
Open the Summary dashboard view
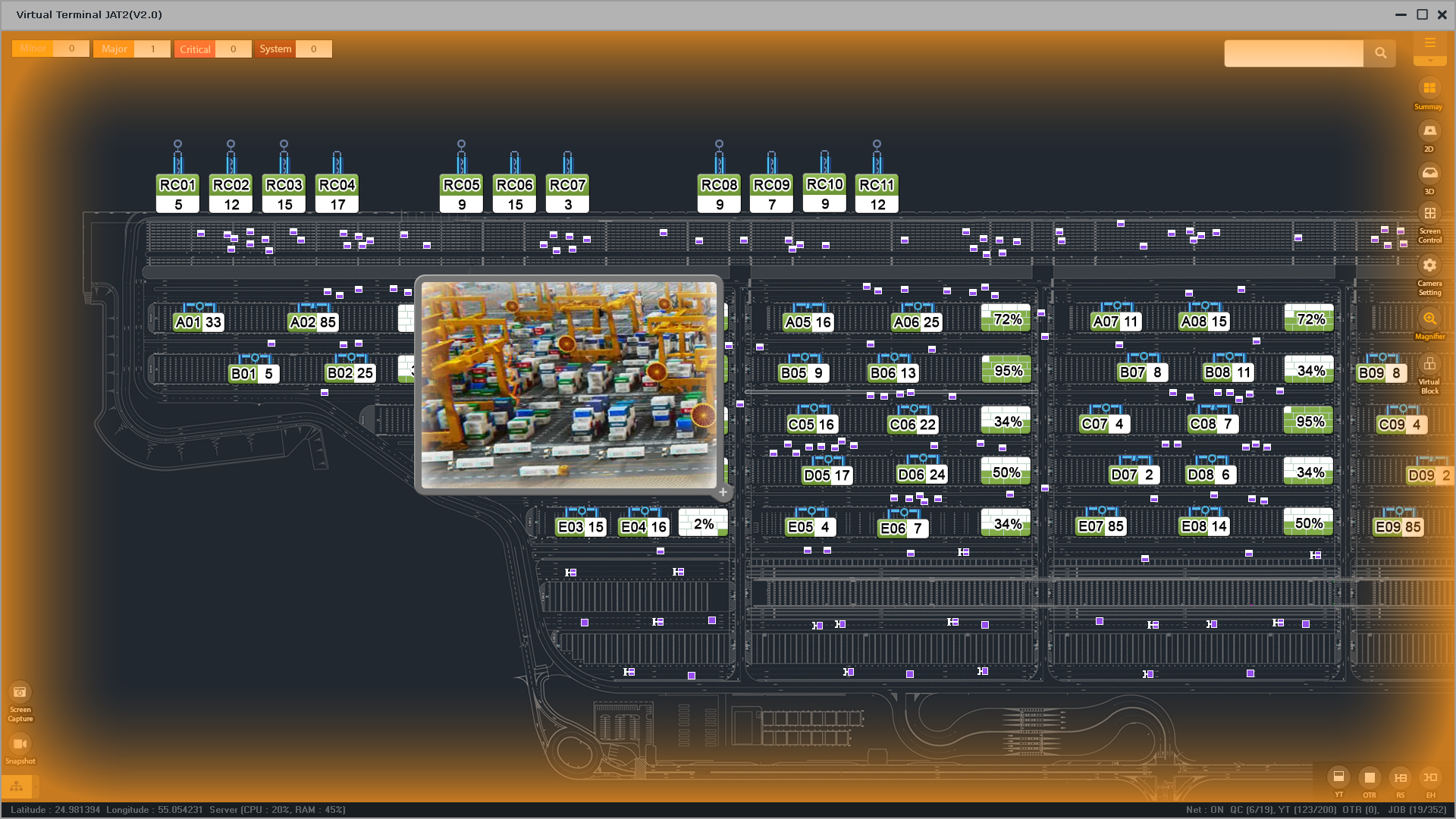pos(1429,89)
